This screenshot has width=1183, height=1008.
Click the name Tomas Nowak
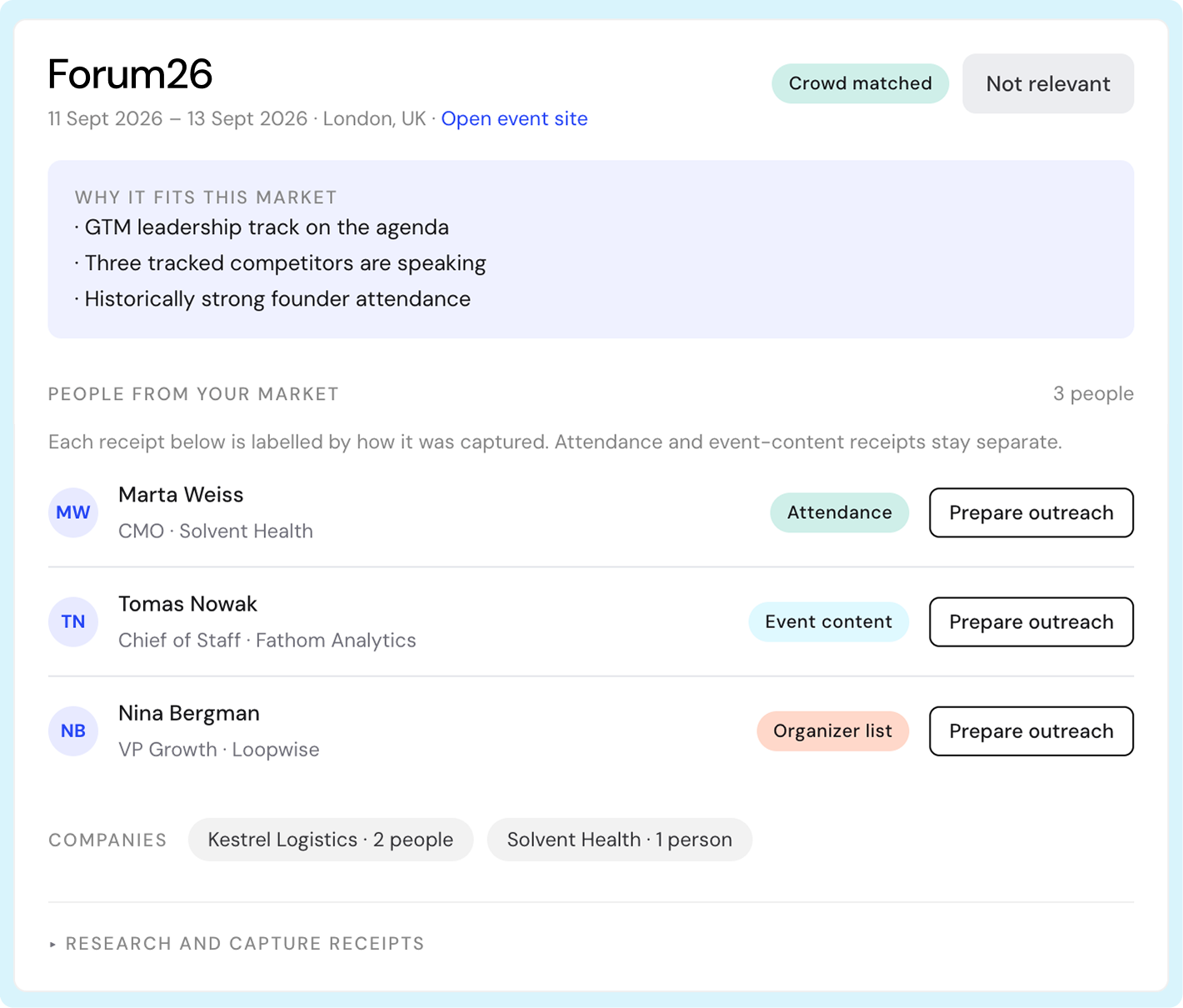pyautogui.click(x=187, y=604)
